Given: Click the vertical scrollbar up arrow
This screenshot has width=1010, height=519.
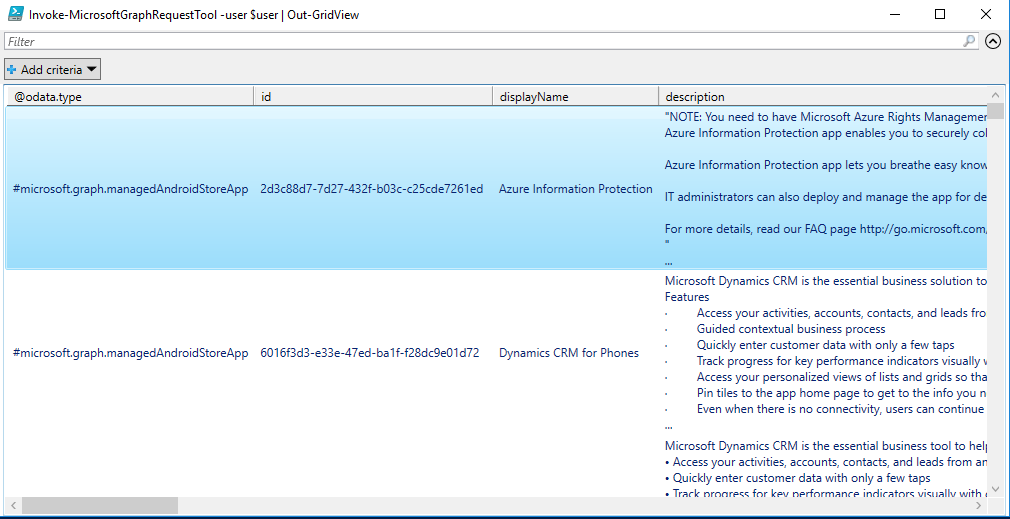Looking at the screenshot, I should 996,95.
